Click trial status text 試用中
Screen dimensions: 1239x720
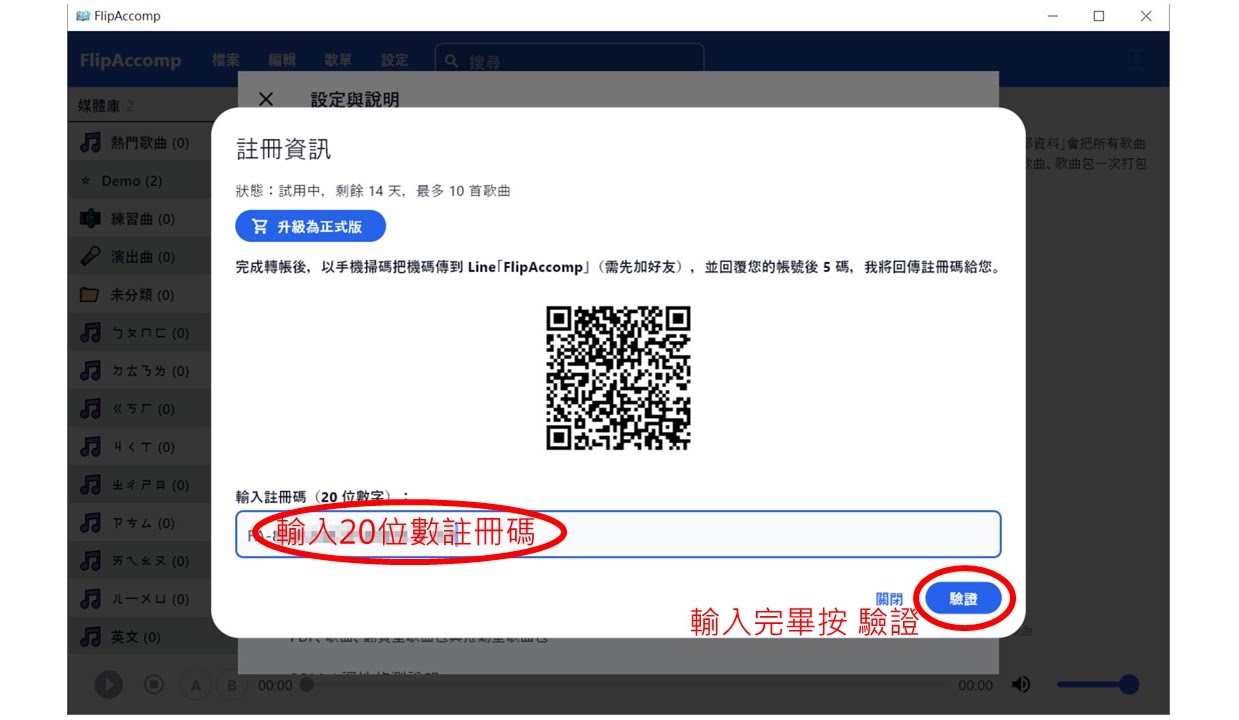click(299, 191)
